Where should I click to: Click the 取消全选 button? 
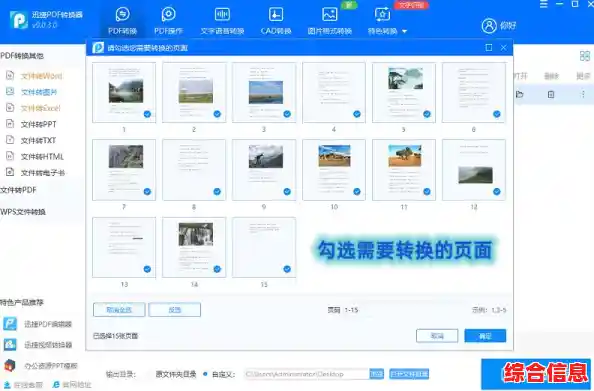119,310
